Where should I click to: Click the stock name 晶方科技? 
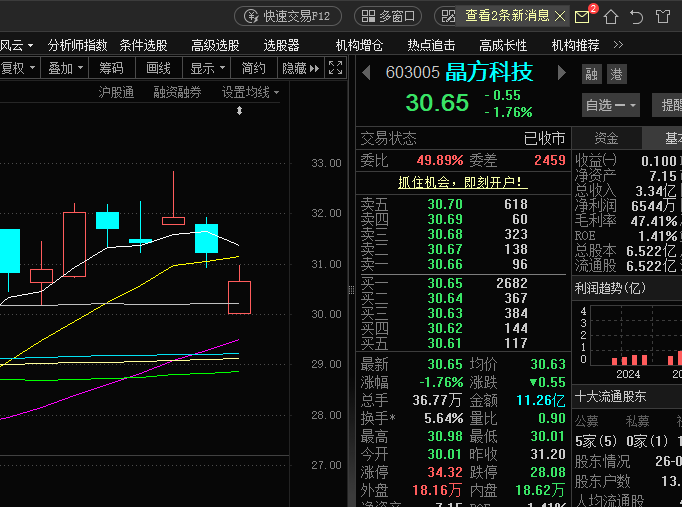[489, 72]
